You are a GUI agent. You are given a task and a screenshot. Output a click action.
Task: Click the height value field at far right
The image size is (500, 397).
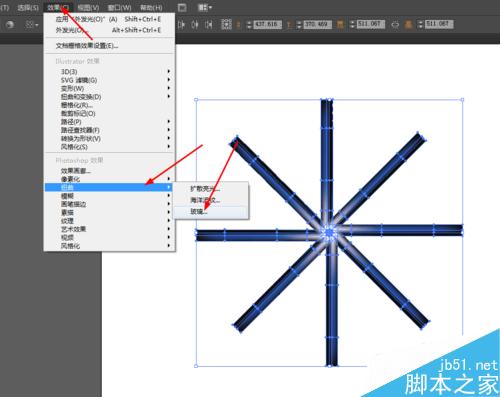click(439, 24)
